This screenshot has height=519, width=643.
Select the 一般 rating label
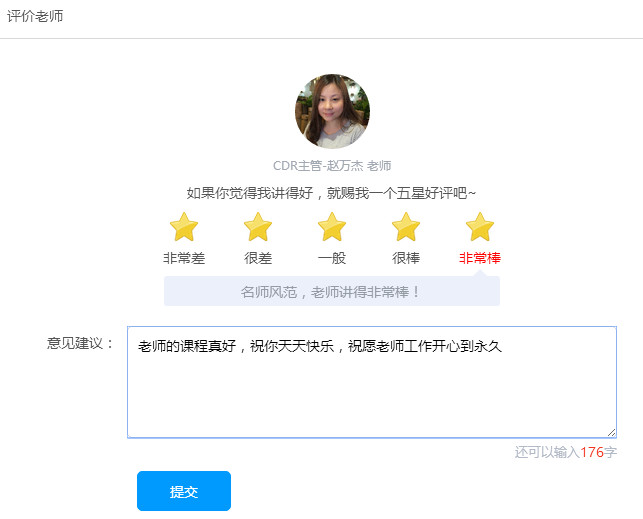(332, 258)
